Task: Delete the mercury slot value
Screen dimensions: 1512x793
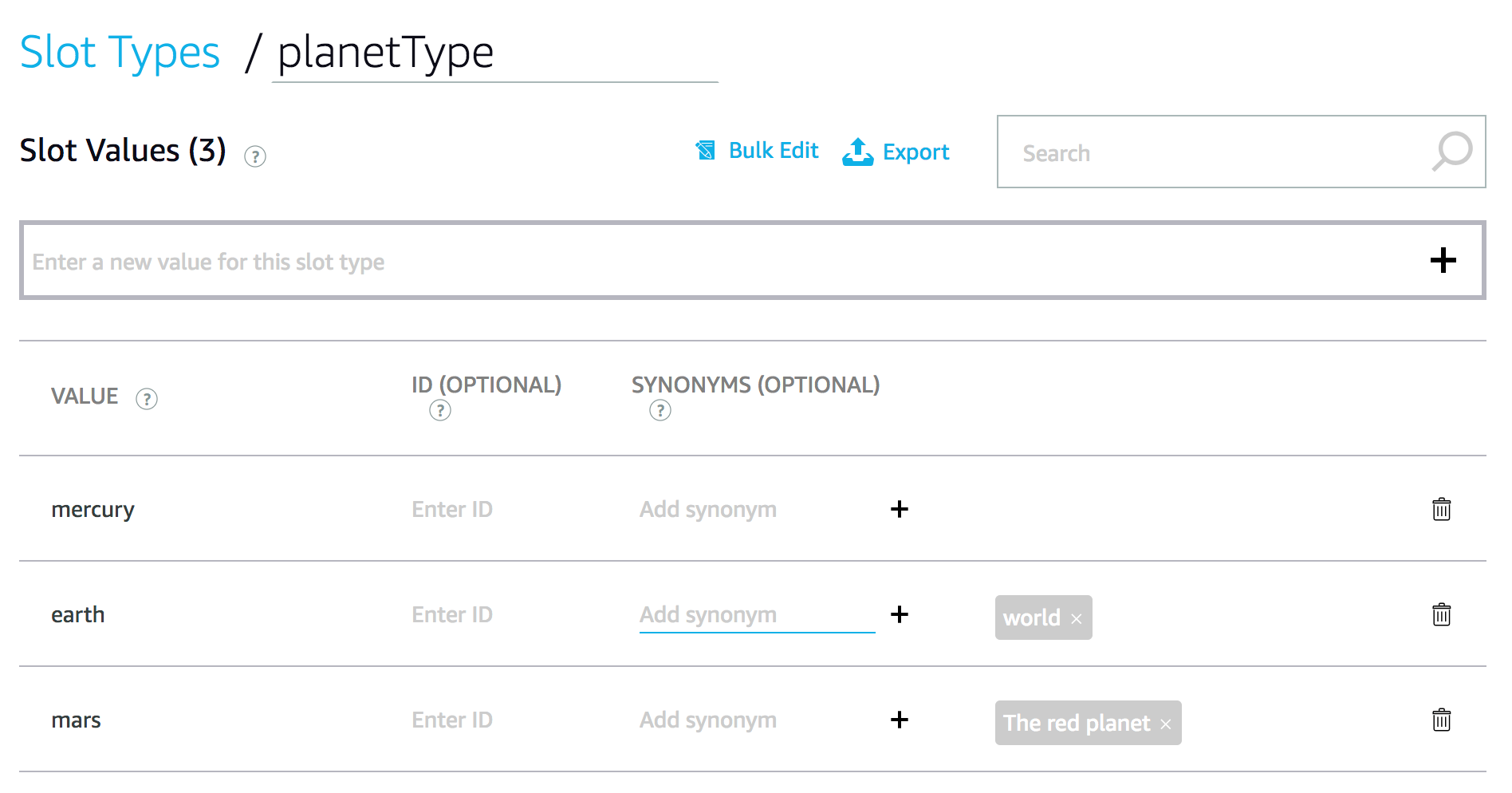Action: pos(1441,509)
